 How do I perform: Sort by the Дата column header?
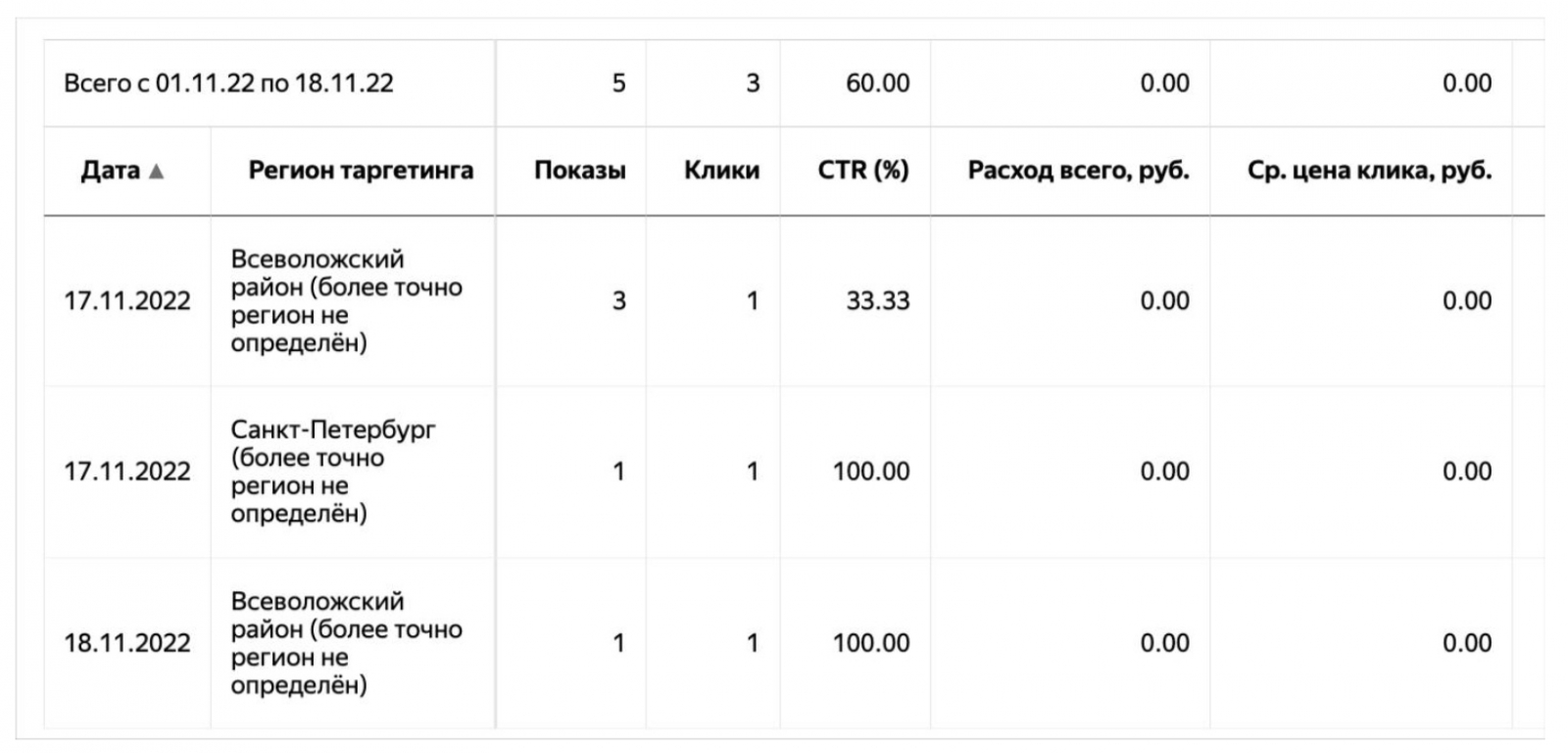click(x=110, y=171)
